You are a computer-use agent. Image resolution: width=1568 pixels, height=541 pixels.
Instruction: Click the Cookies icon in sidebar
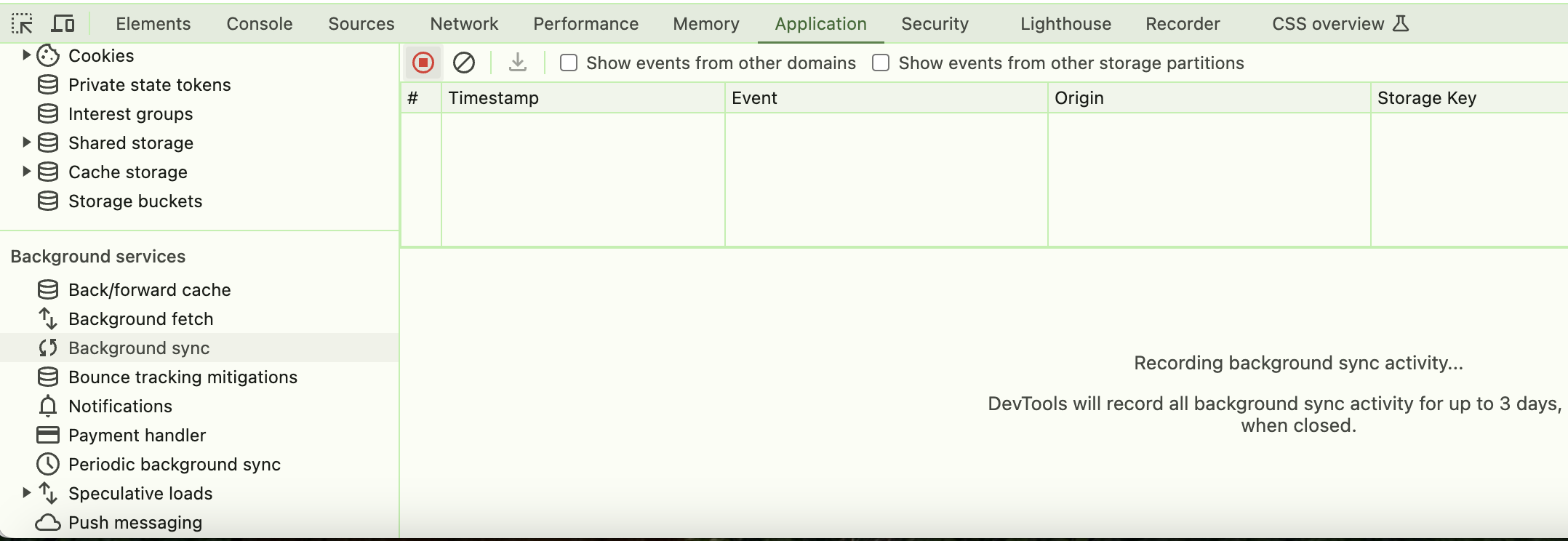point(48,55)
